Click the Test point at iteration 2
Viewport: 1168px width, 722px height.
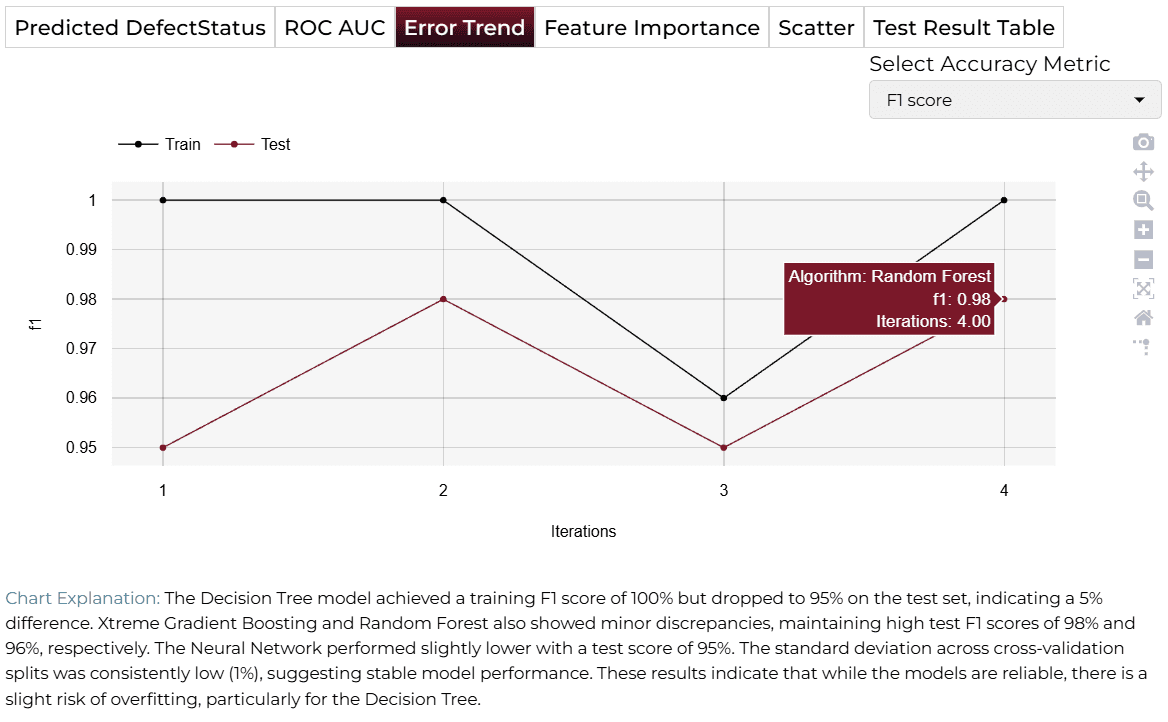point(443,299)
